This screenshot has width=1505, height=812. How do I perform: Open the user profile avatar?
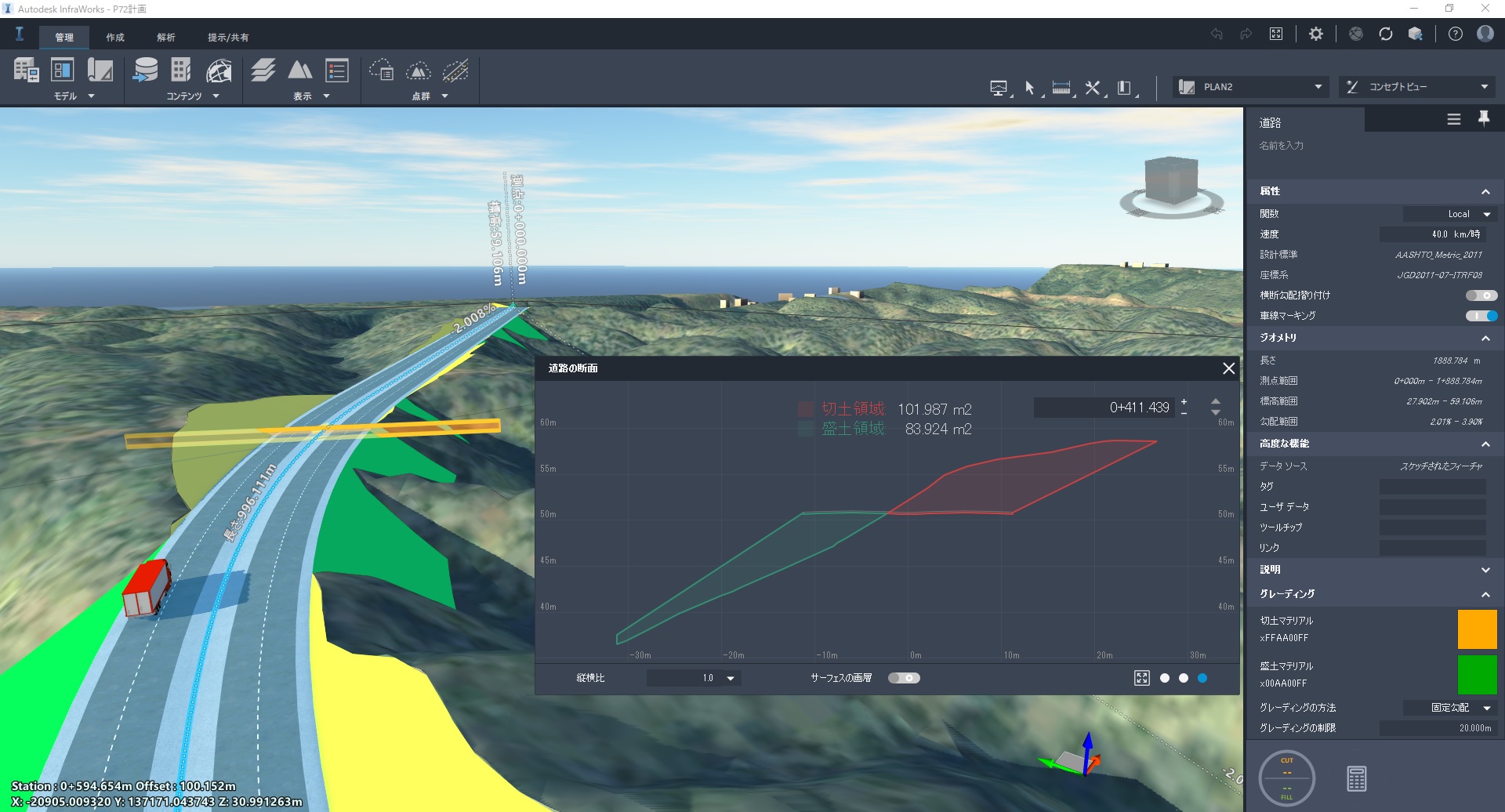click(x=1485, y=34)
